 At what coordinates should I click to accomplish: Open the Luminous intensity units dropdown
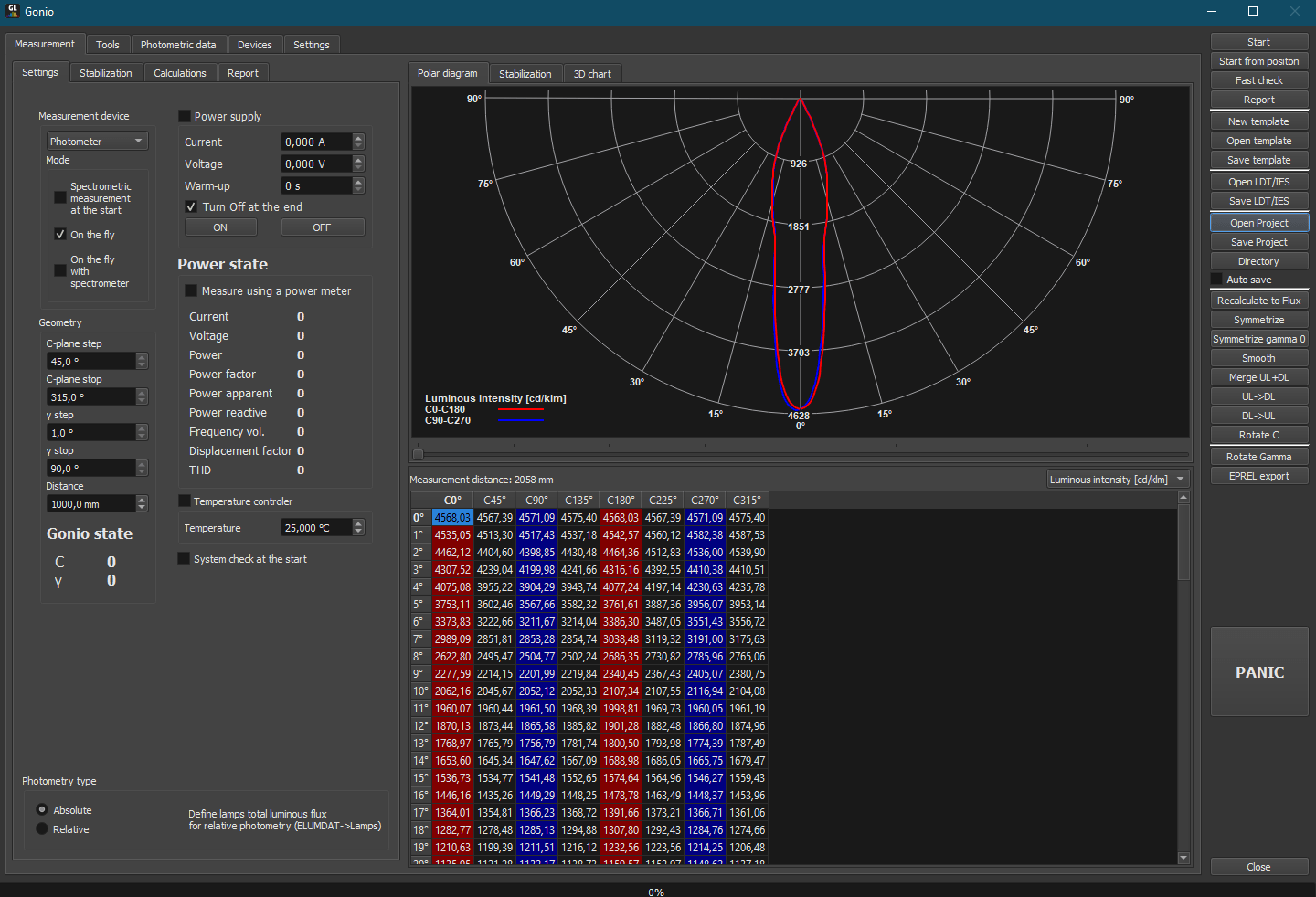coord(1117,479)
